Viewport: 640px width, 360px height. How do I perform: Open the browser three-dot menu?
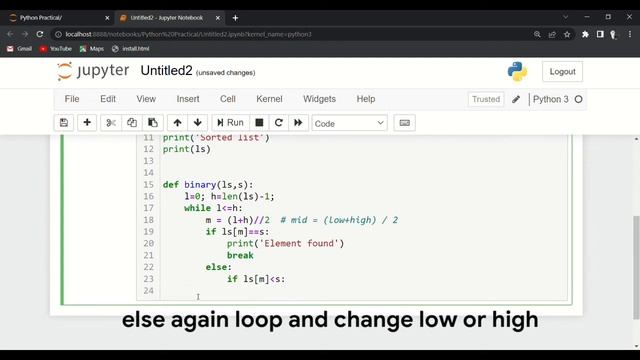click(x=630, y=34)
